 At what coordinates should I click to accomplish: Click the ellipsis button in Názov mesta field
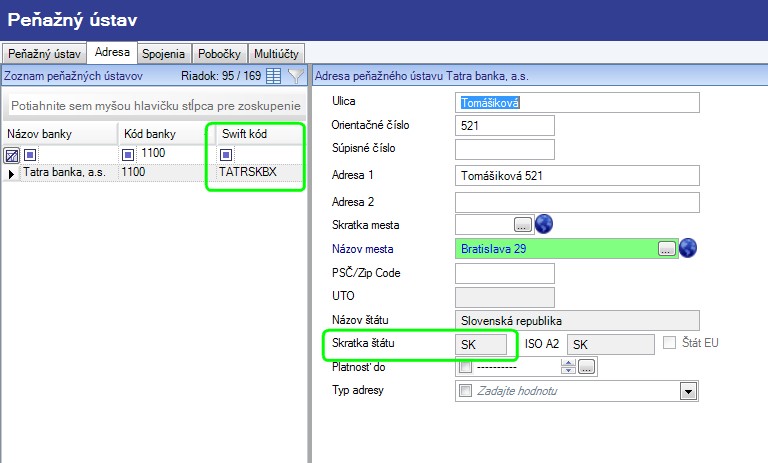tap(666, 248)
